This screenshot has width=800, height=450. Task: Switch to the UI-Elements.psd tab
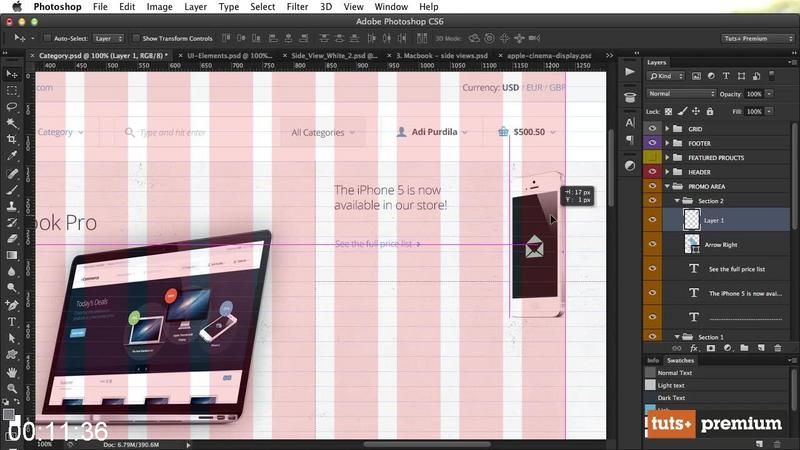[230, 55]
